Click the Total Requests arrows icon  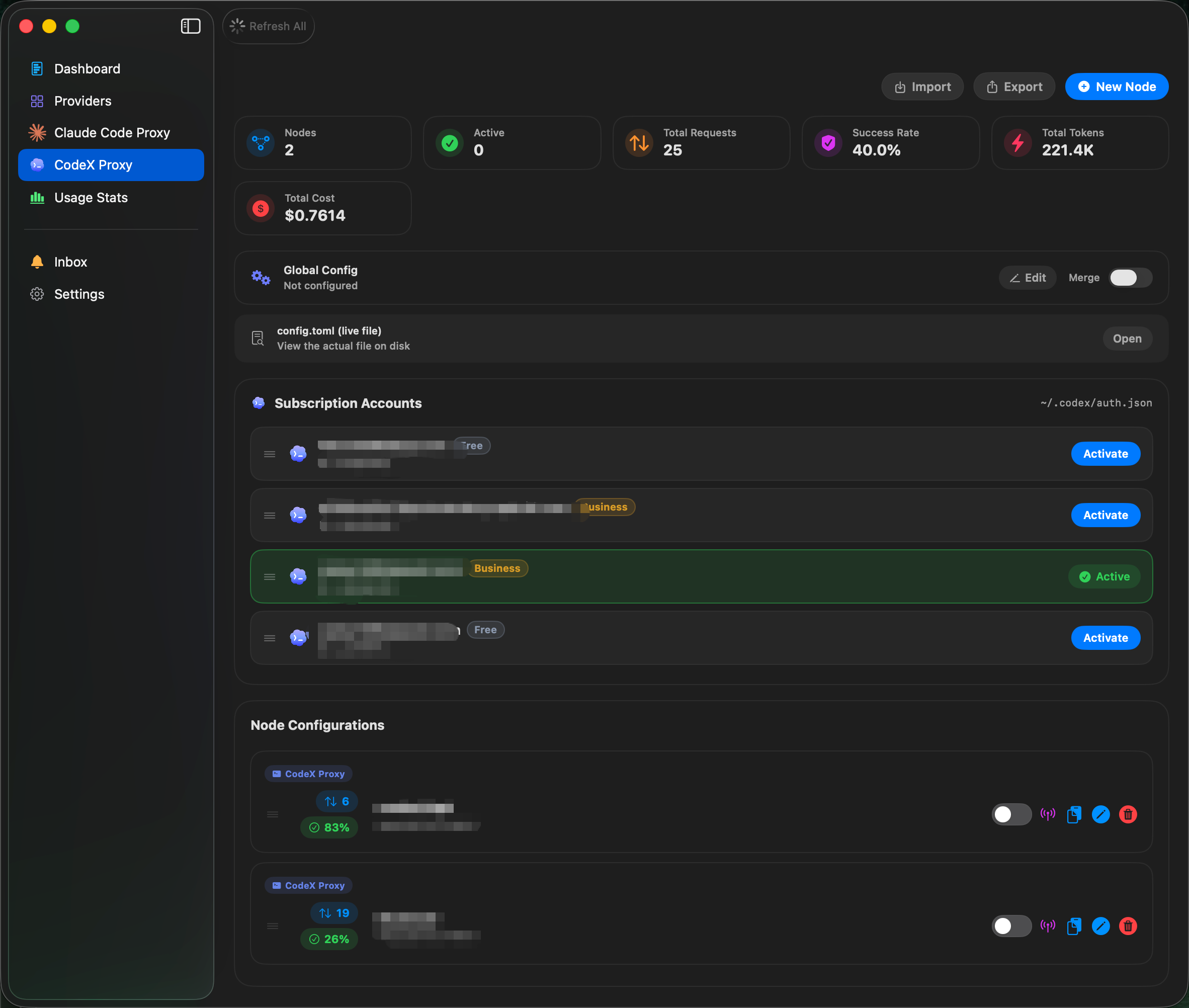click(639, 143)
